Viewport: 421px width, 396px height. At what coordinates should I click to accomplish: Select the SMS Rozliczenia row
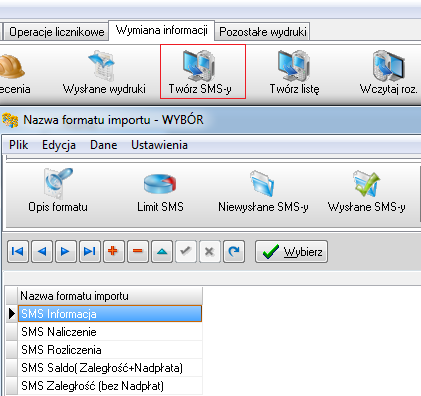click(x=110, y=350)
